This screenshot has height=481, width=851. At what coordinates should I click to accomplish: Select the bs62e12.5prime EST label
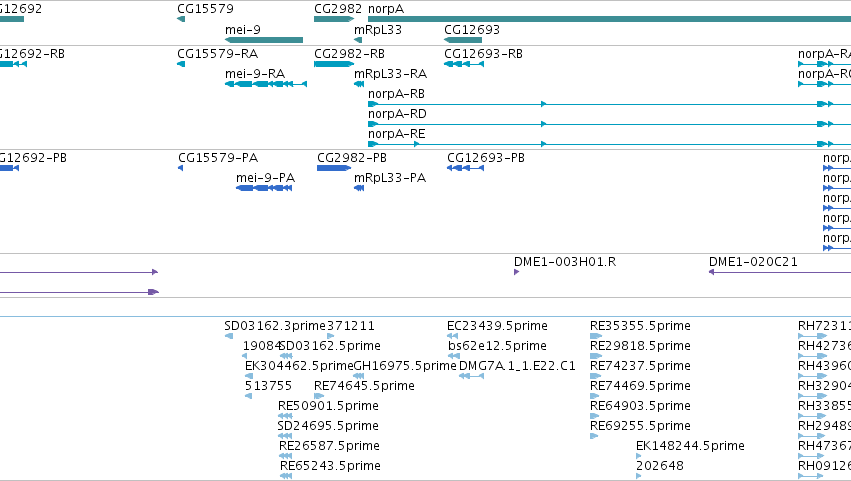[497, 346]
